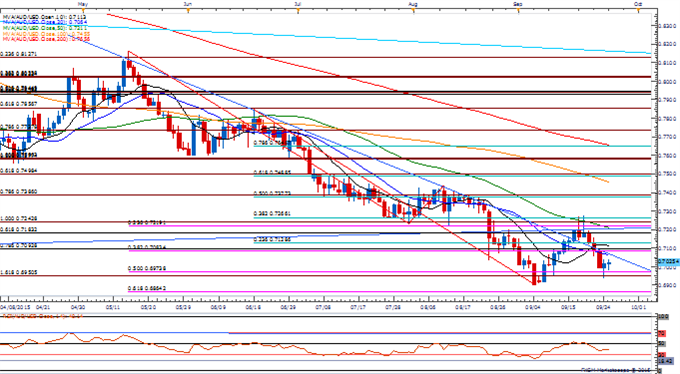Screen dimensions: 680x374
Task: Click the 1.618 Fibonacci label near 0.6950
Action: pyautogui.click(x=18, y=272)
